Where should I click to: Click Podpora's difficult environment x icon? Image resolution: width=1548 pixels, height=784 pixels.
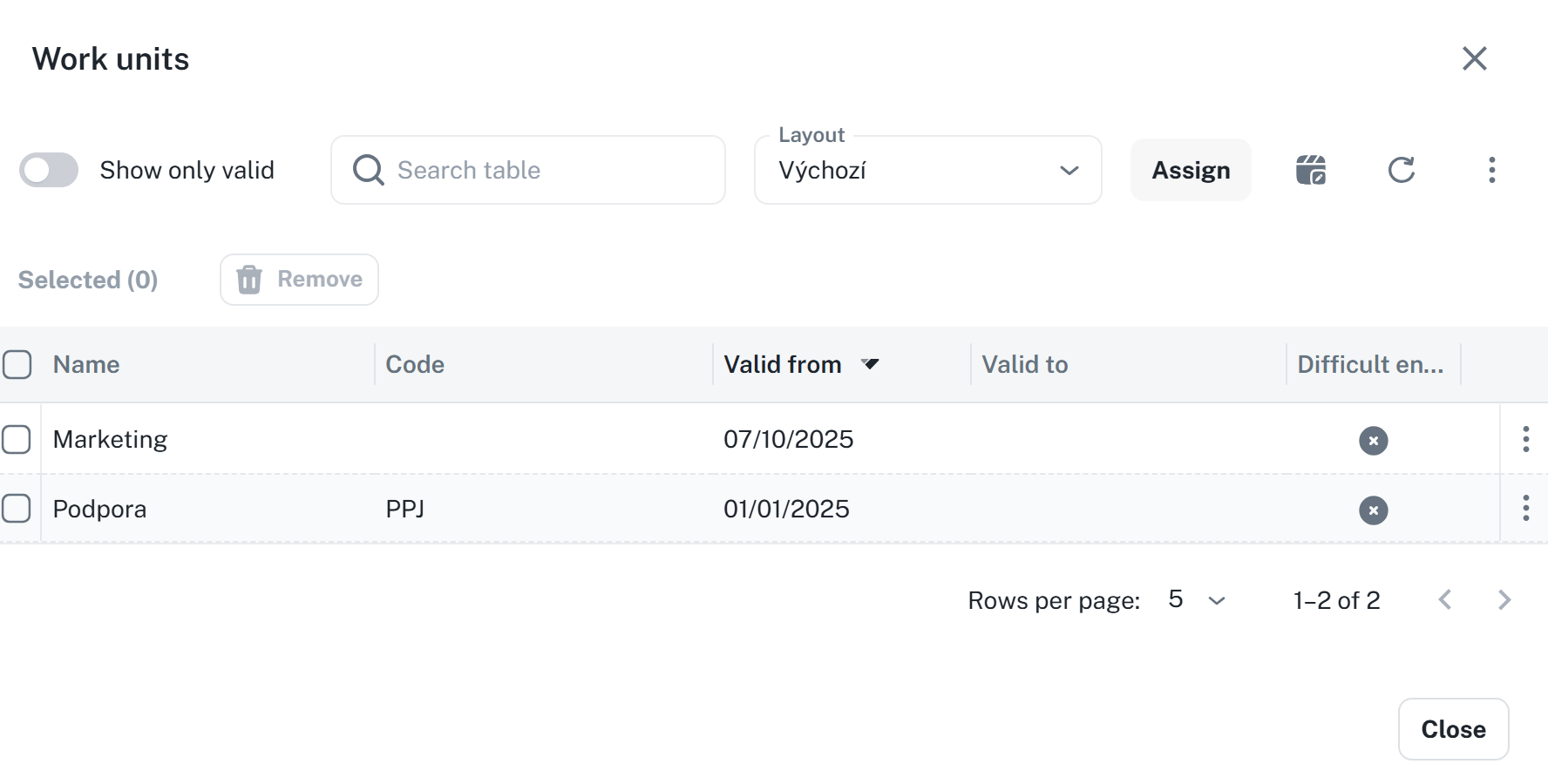[x=1373, y=510]
